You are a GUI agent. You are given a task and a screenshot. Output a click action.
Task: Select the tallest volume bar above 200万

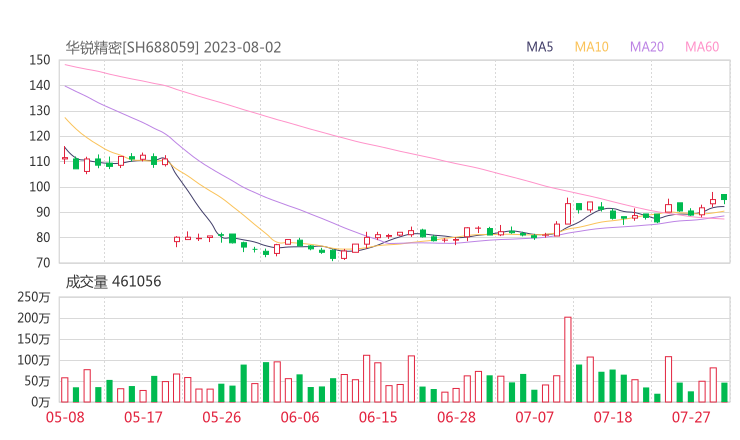(568, 360)
